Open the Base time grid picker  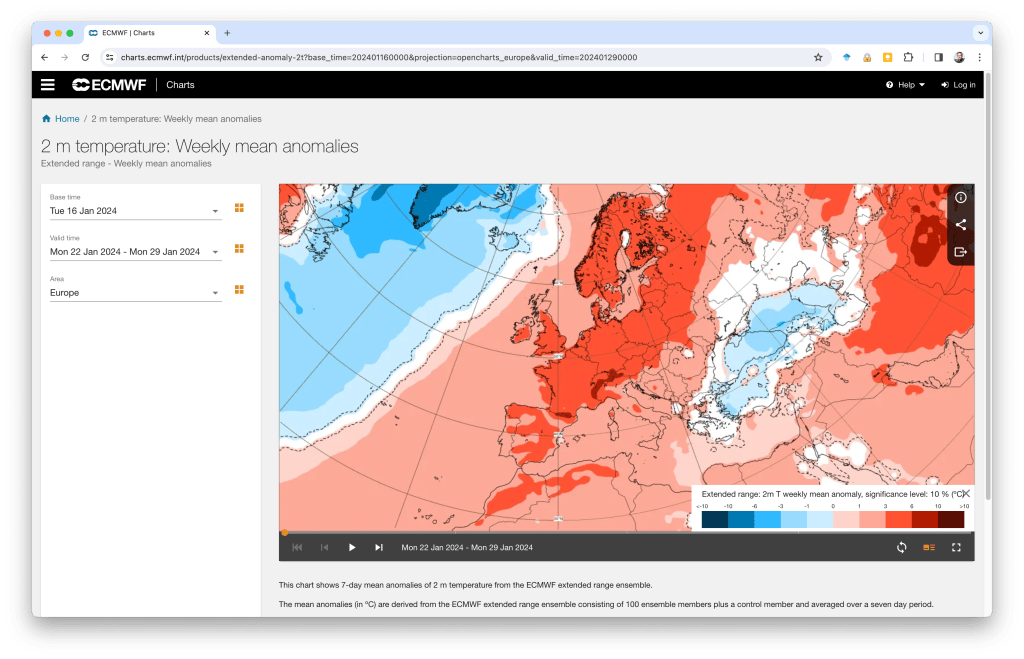point(239,208)
